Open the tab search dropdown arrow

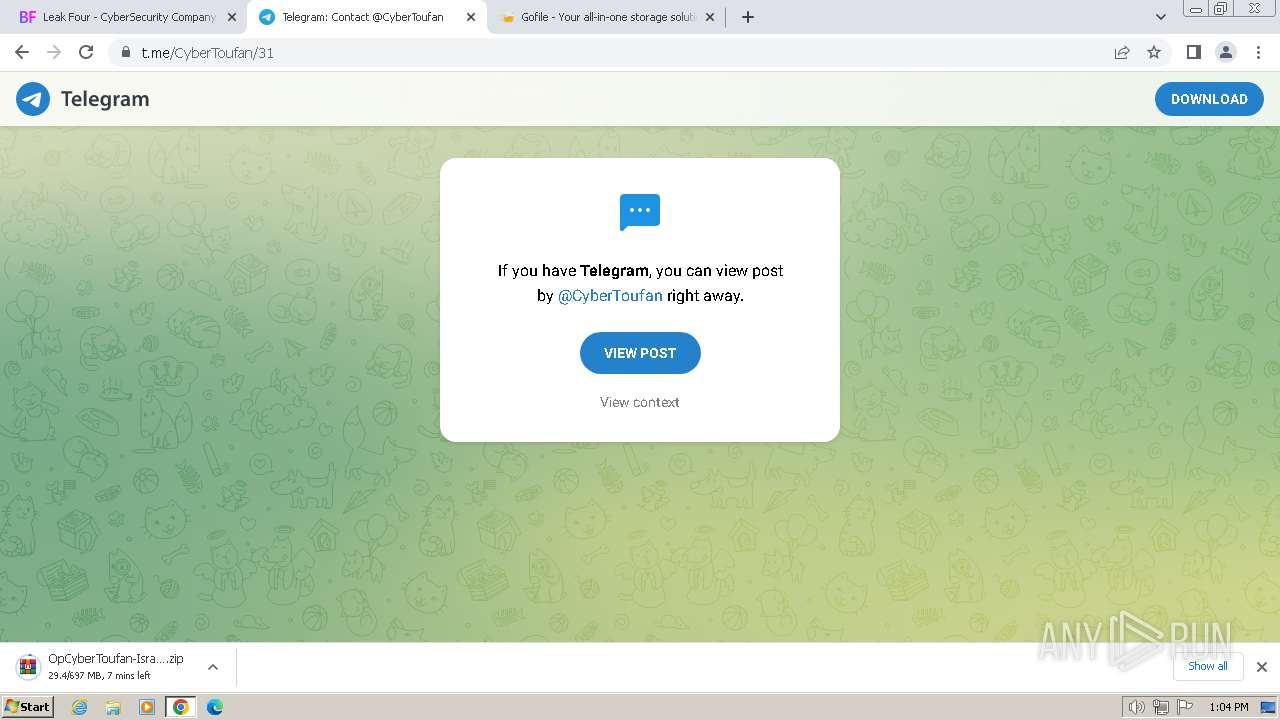click(x=1161, y=17)
